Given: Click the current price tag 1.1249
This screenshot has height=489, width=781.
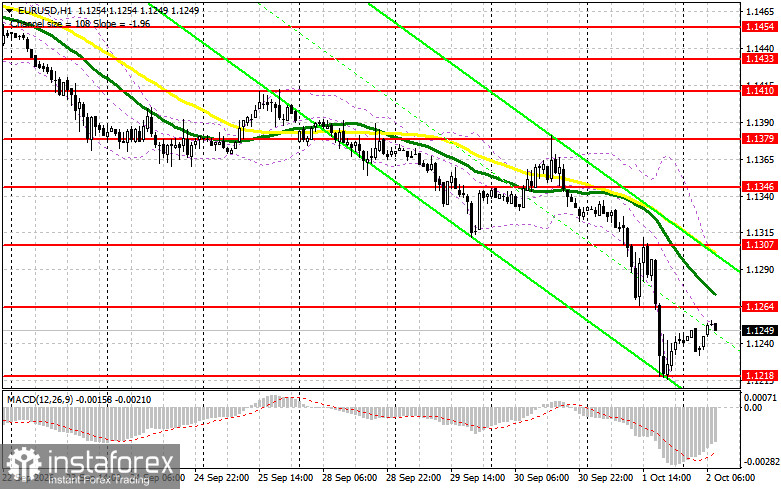Looking at the screenshot, I should [x=759, y=331].
